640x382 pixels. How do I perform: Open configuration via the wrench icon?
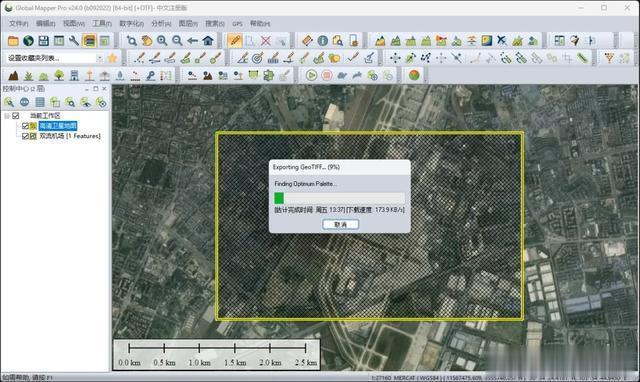coord(74,40)
